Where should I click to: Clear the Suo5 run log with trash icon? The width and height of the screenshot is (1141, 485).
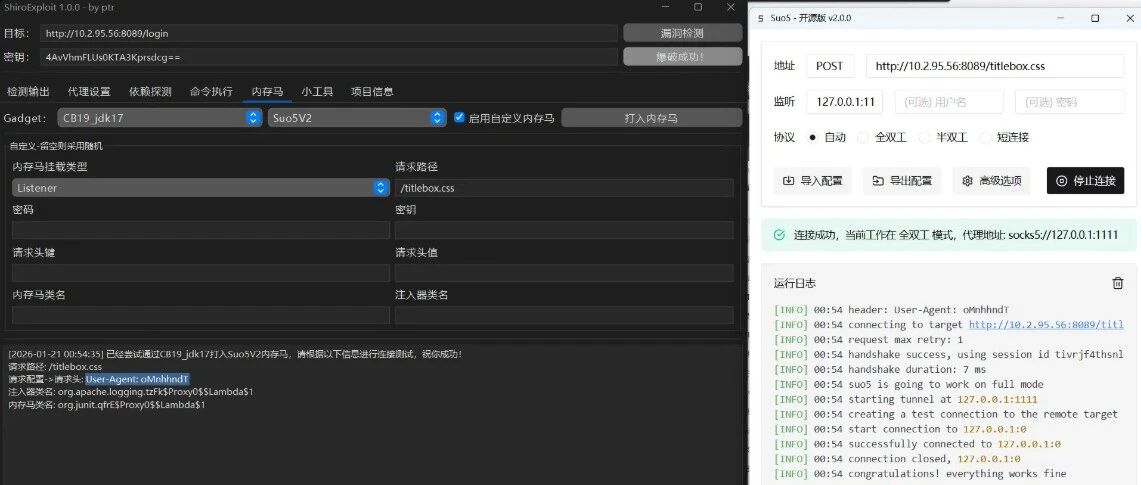[x=1118, y=283]
